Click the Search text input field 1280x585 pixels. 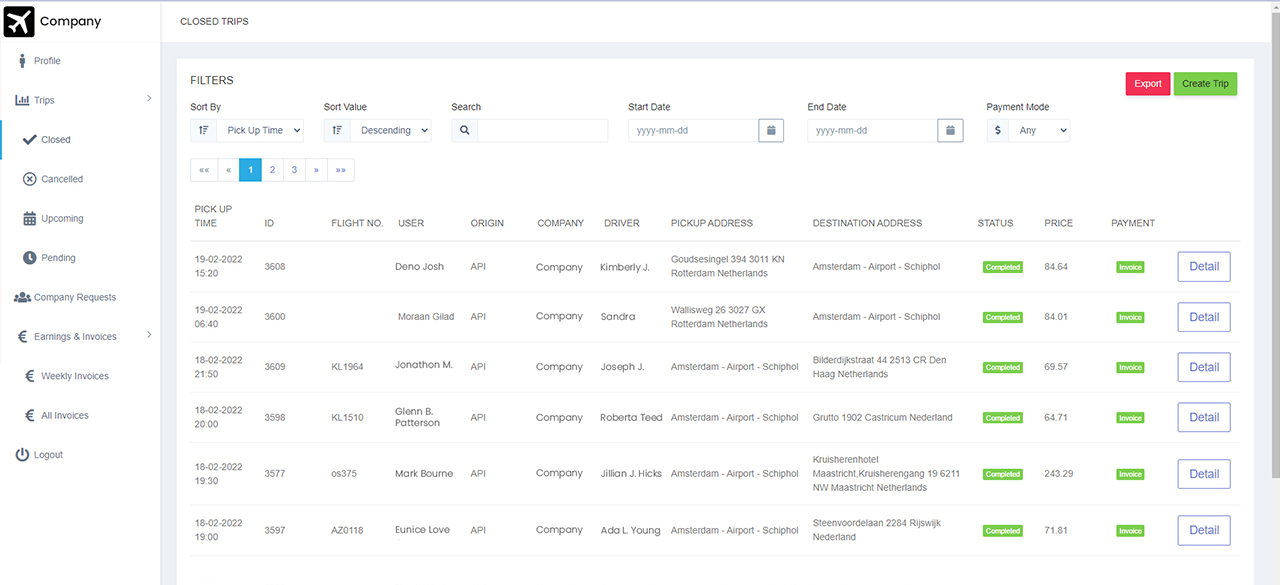click(x=542, y=130)
